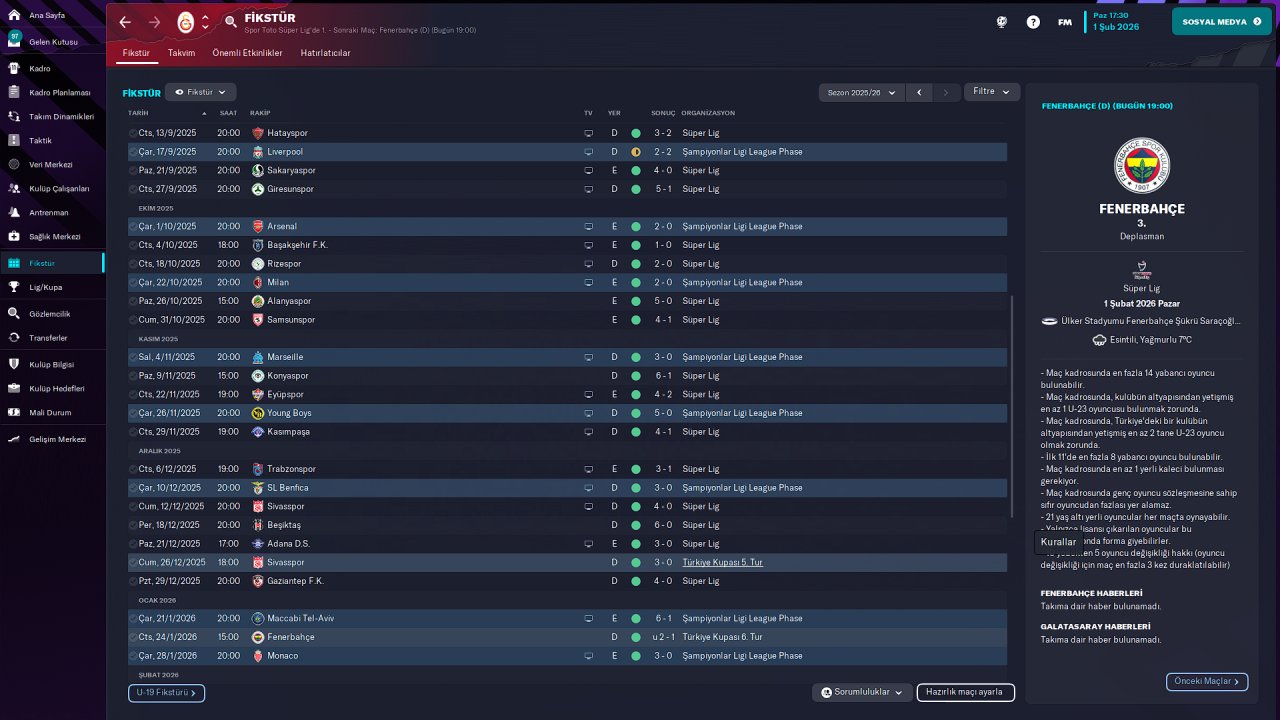The image size is (1280, 720).
Task: Click the orange draw indicator on the Liverpool row
Action: (x=636, y=152)
